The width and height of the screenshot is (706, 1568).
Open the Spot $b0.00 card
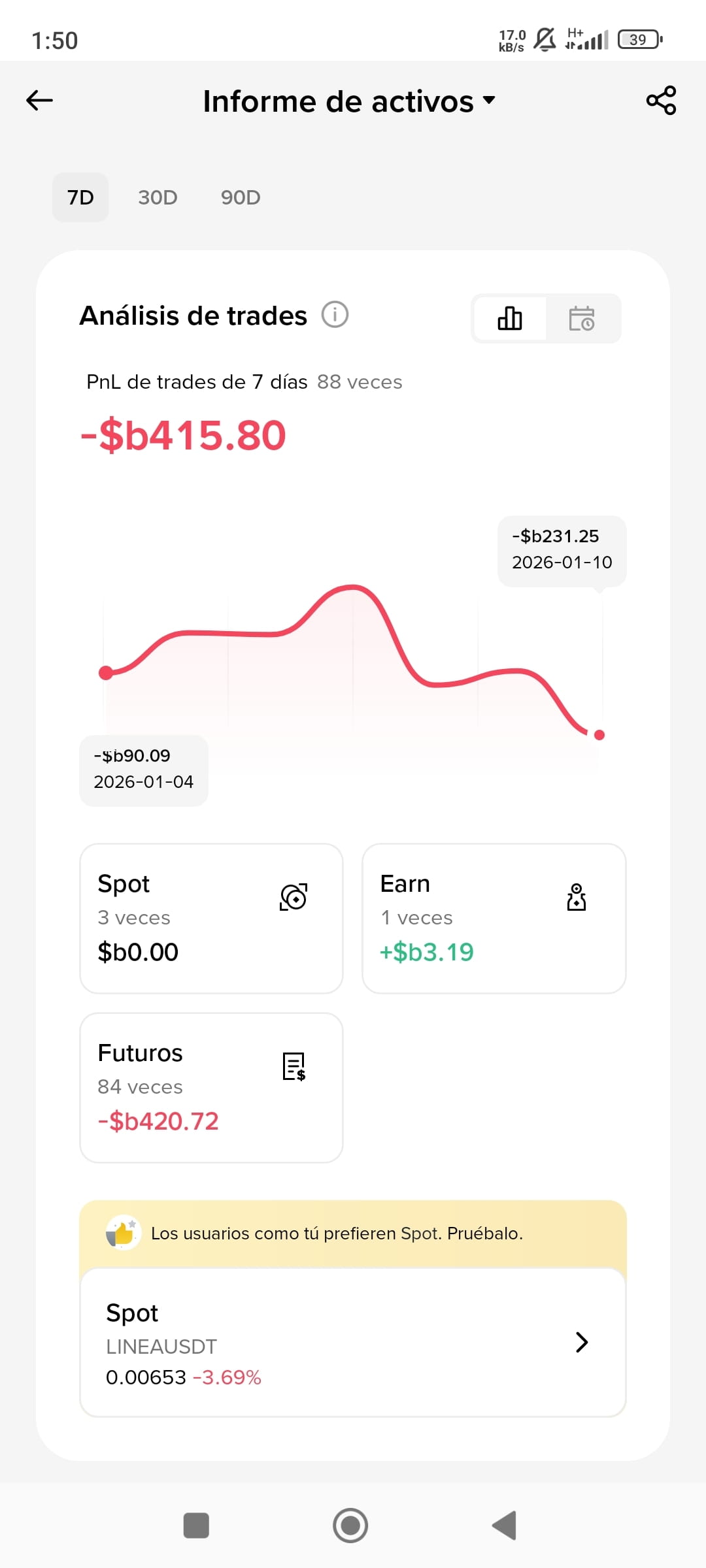click(211, 919)
